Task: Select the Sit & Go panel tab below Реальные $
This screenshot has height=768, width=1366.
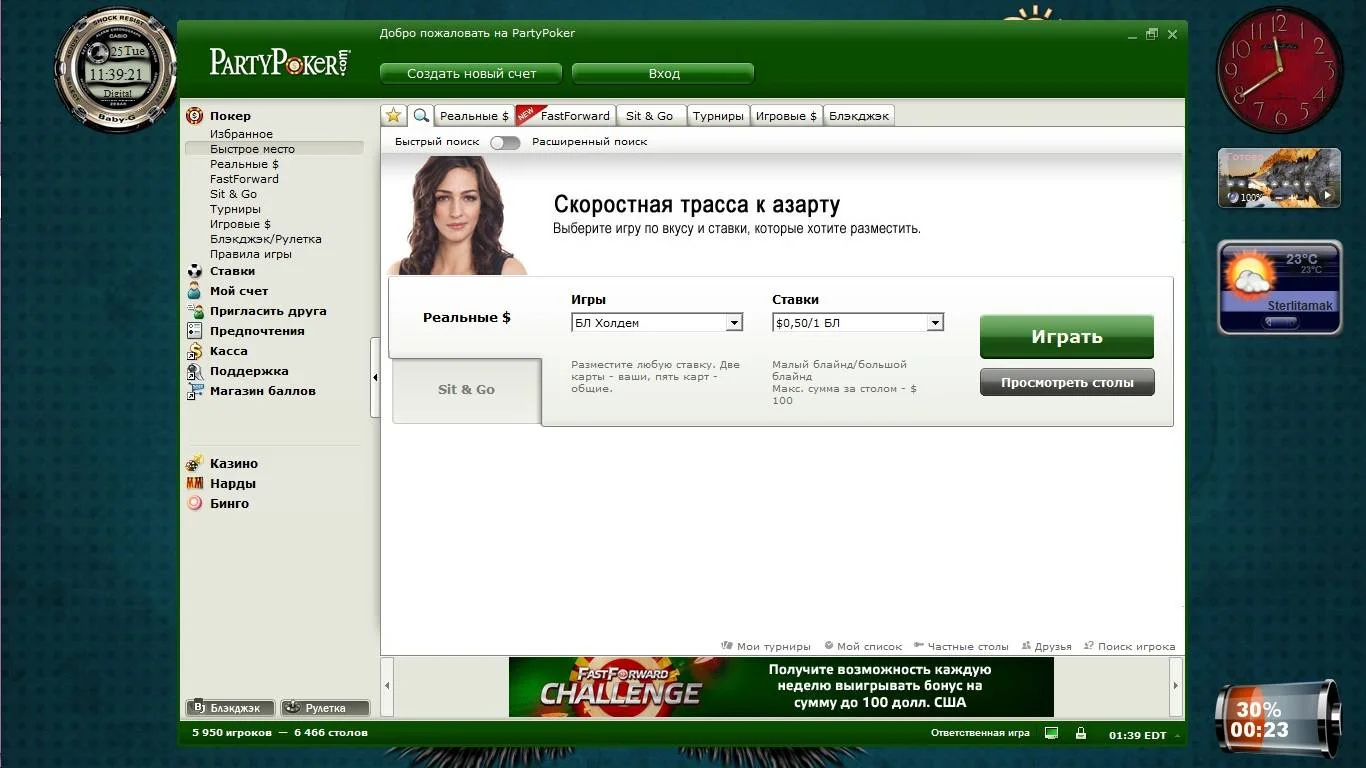Action: click(466, 390)
